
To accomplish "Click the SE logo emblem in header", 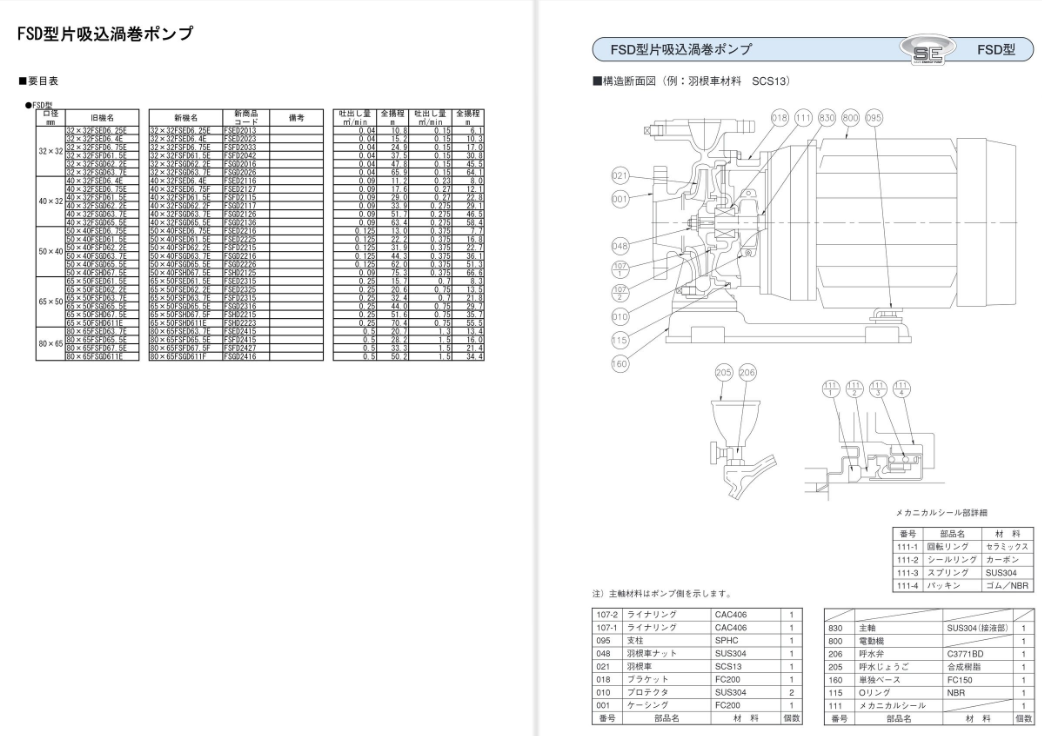I will [x=928, y=50].
